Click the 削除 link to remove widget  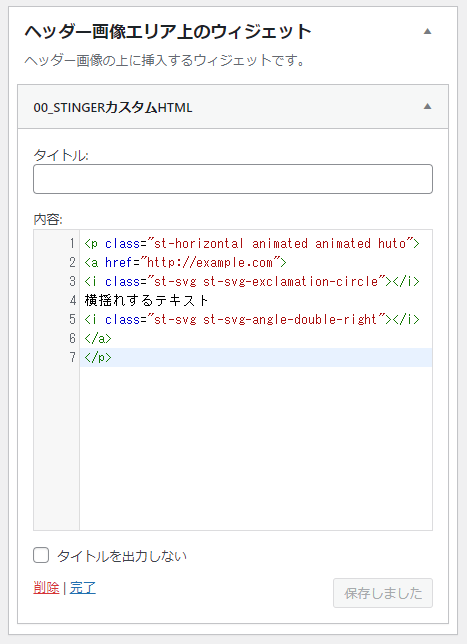tap(46, 588)
